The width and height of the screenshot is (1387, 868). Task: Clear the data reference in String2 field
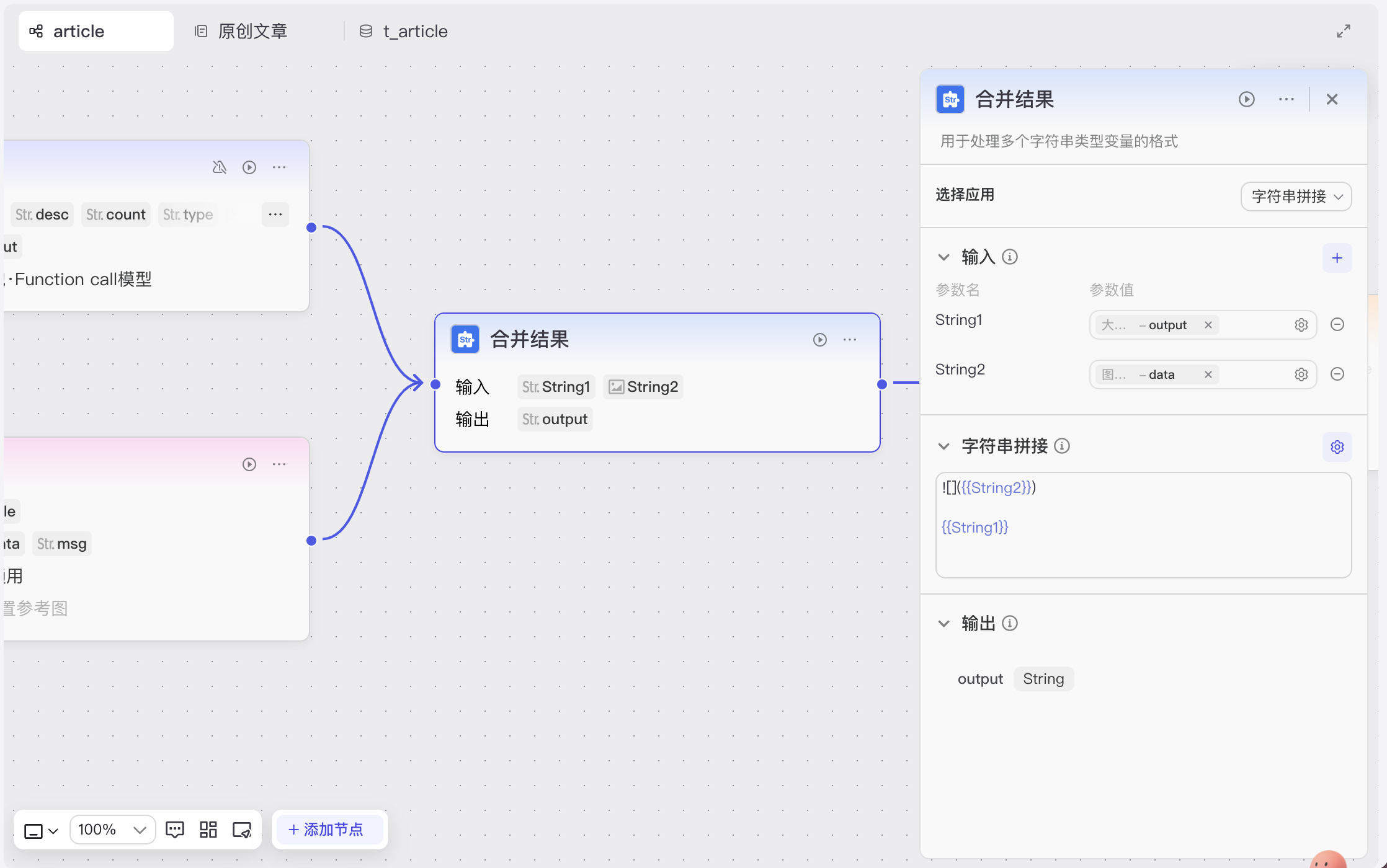click(1208, 374)
